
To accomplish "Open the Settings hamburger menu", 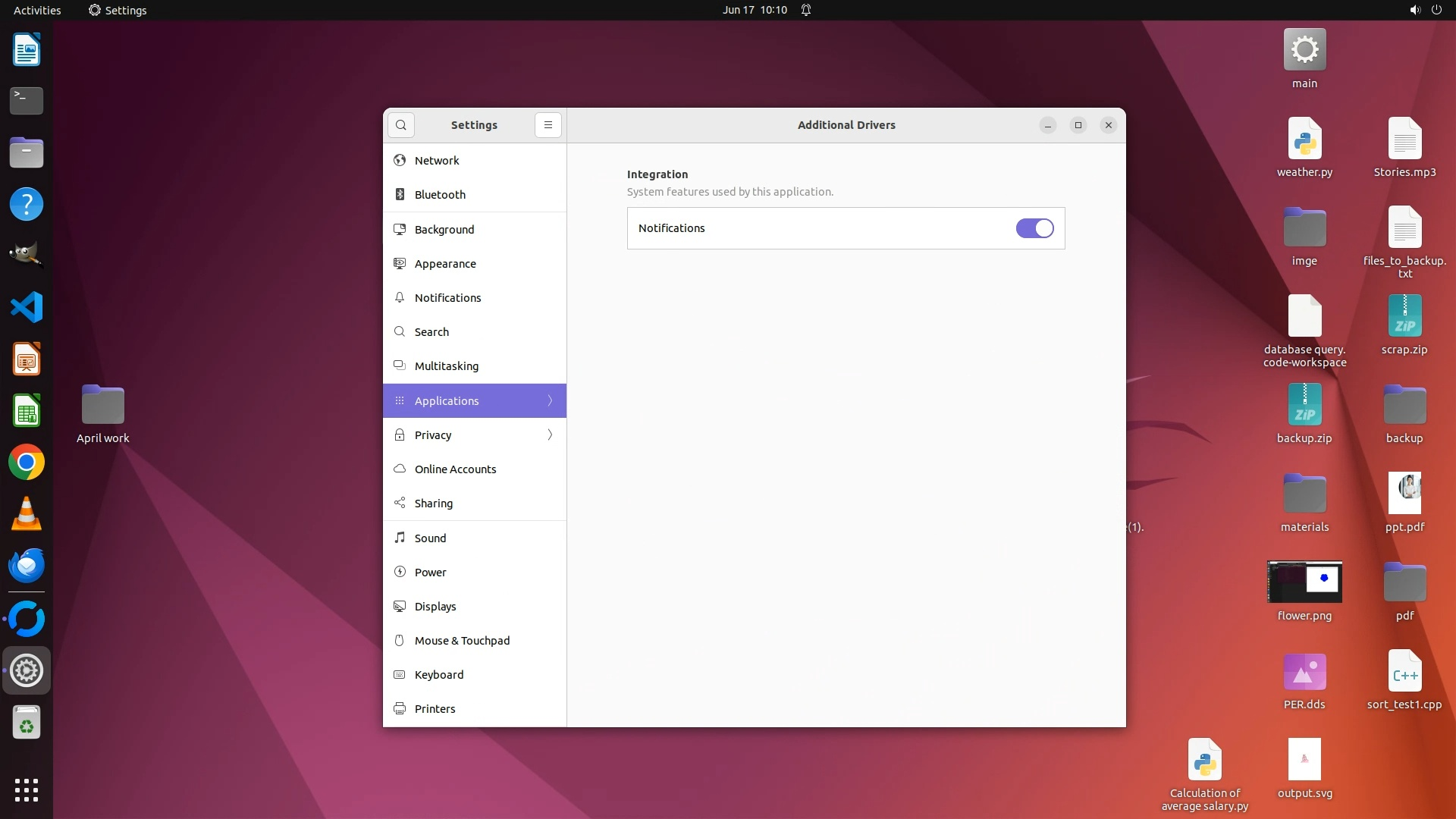I will click(548, 125).
